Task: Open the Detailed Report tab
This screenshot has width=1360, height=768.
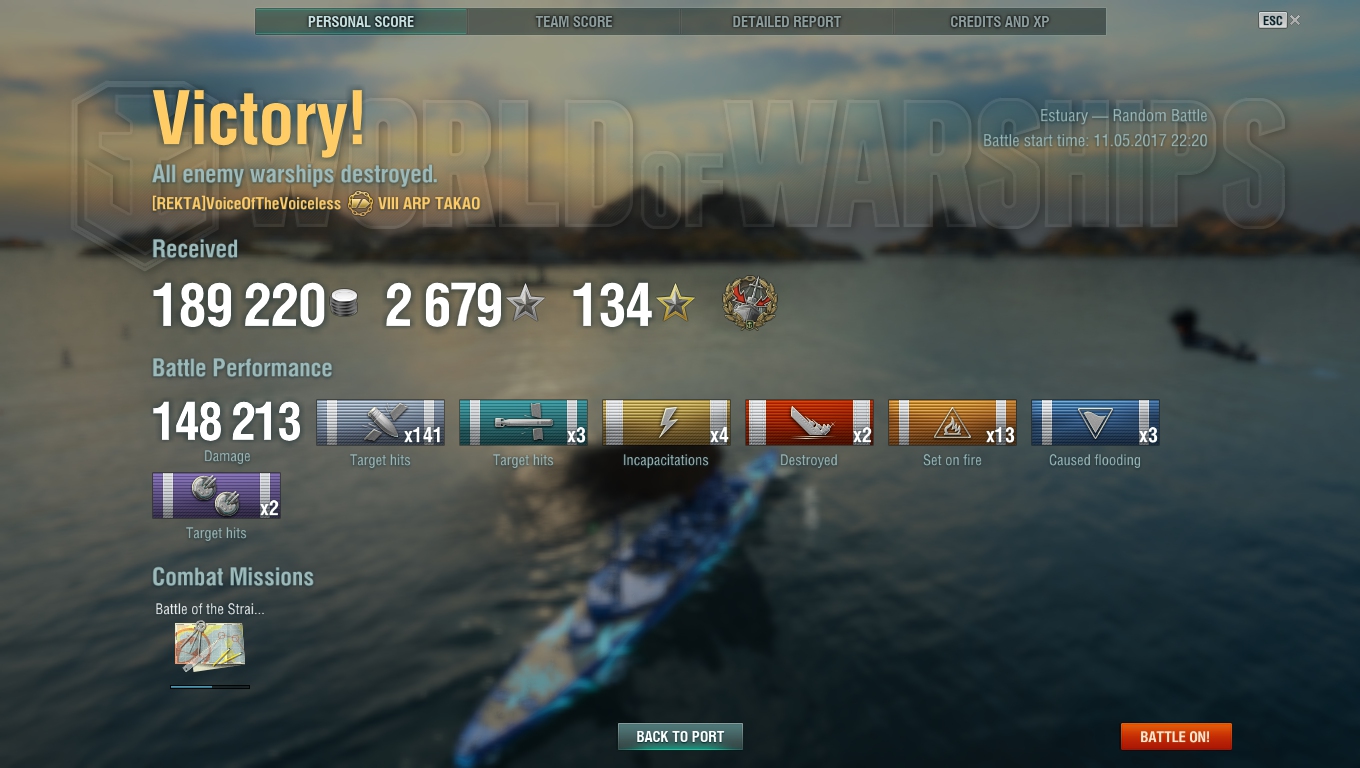Action: pyautogui.click(x=787, y=21)
